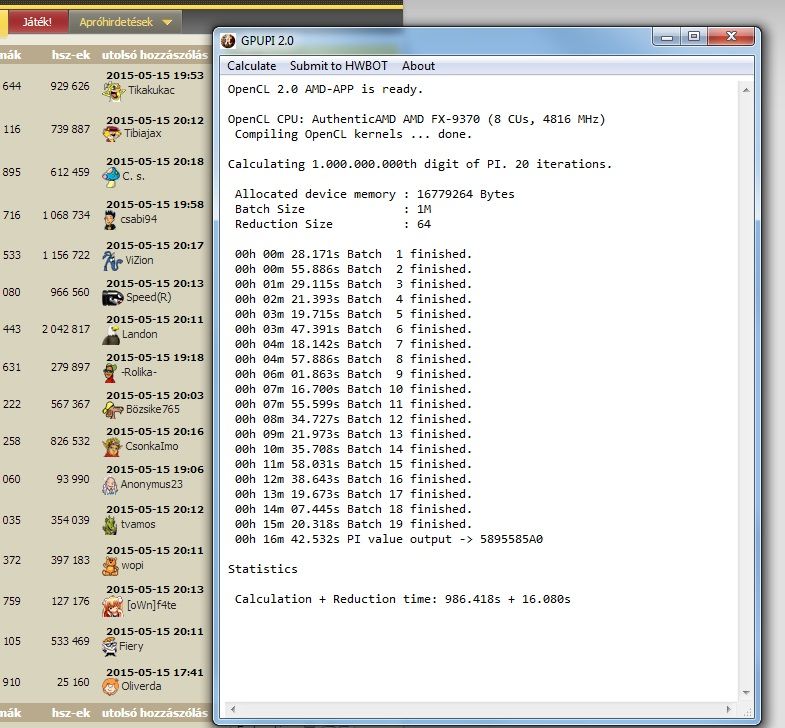Viewport: 785px width, 728px height.
Task: Maximize the GPUPI 2.0 window
Action: pyautogui.click(x=694, y=37)
